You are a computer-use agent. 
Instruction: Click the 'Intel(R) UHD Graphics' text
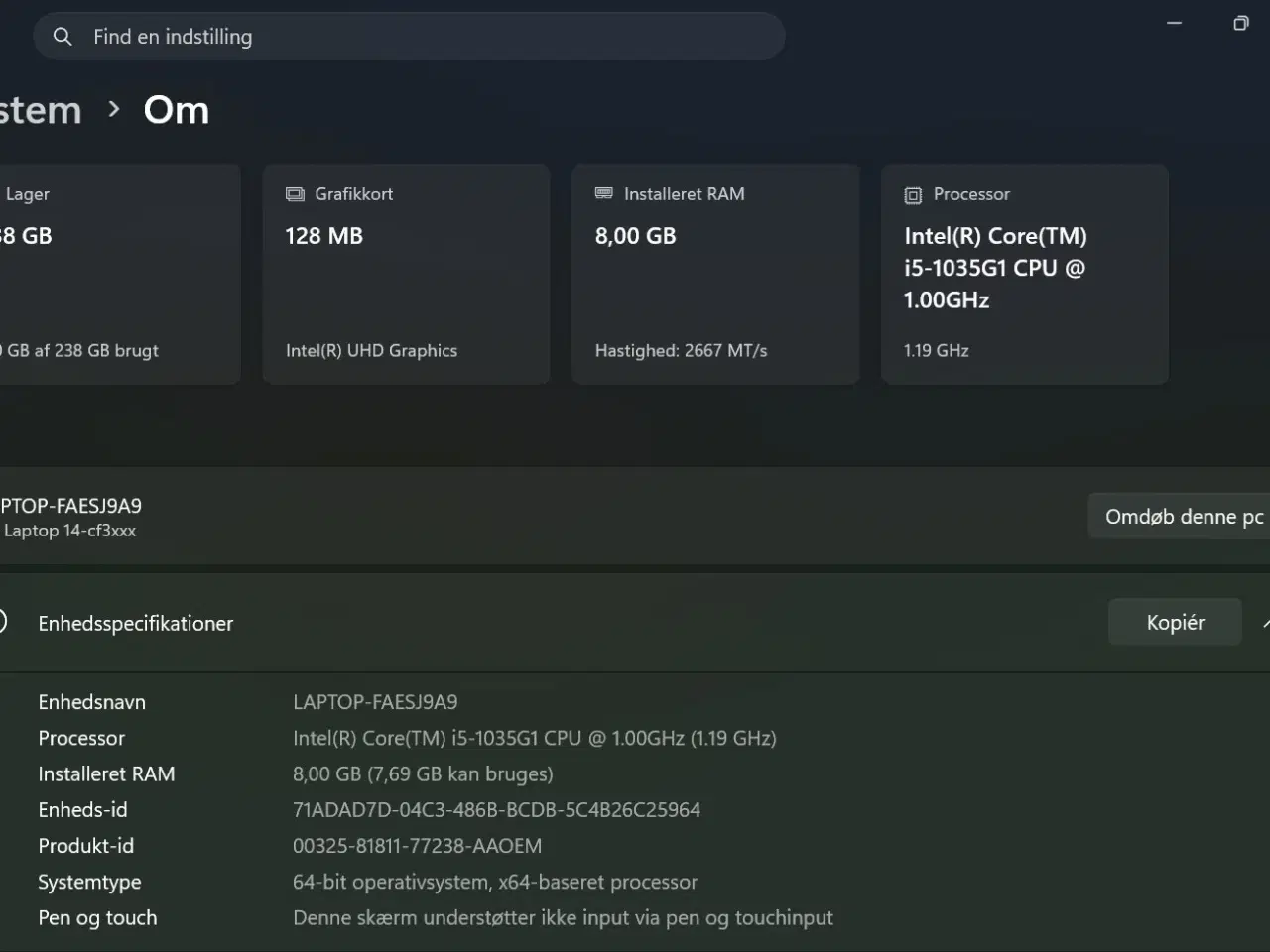click(371, 351)
